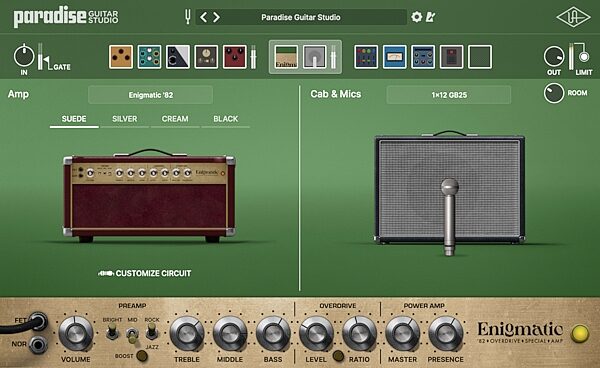Select the blue meter rack effect
This screenshot has width=600, height=368.
395,57
